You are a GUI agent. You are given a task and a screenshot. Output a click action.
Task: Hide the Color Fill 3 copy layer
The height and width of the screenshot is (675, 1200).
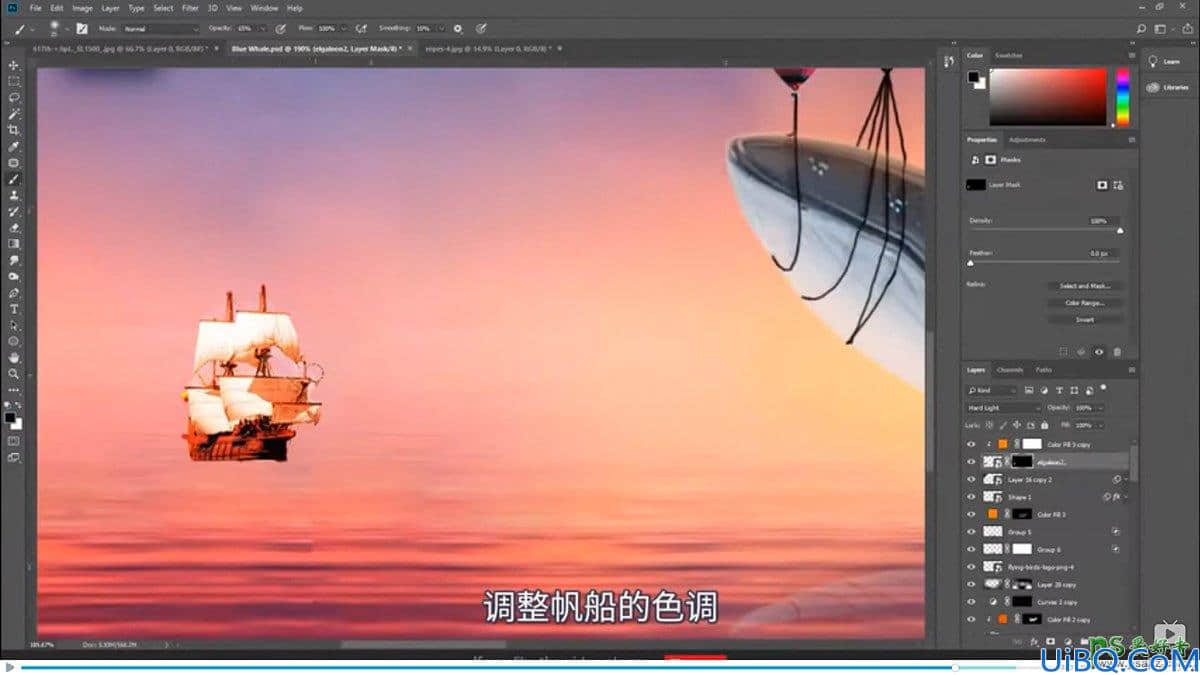point(970,444)
